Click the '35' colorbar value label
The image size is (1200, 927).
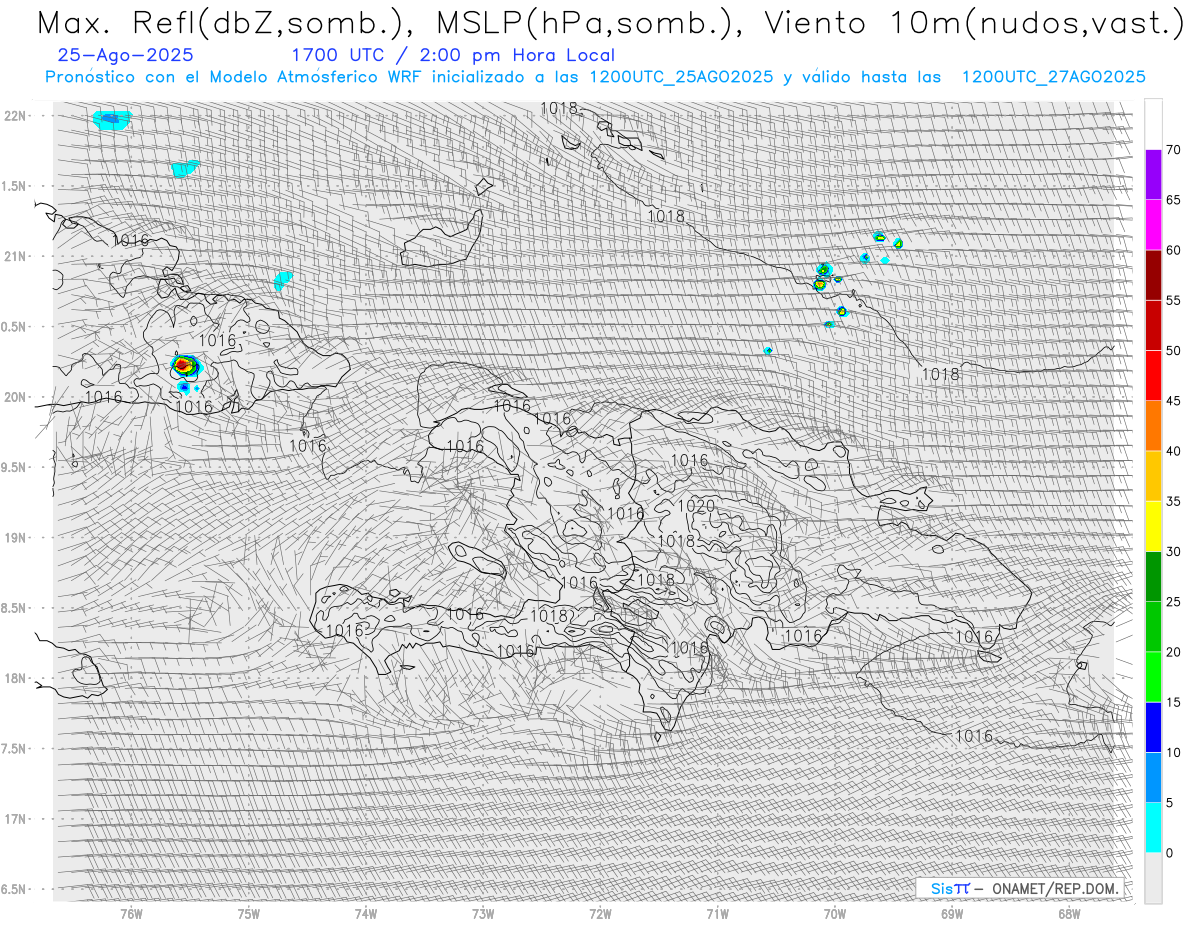(1173, 501)
